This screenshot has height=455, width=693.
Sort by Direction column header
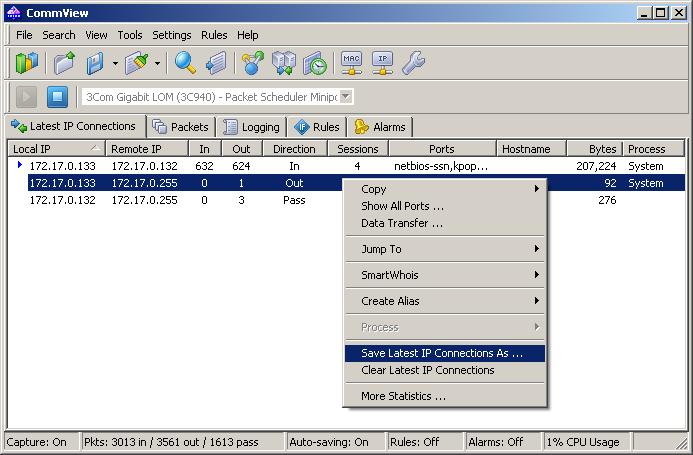click(x=295, y=149)
